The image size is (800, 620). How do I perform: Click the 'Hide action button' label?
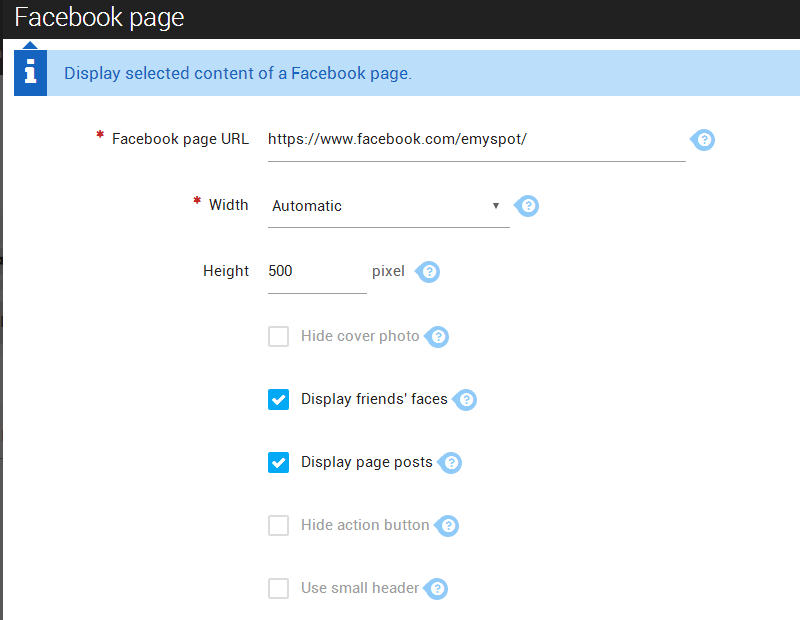click(365, 525)
